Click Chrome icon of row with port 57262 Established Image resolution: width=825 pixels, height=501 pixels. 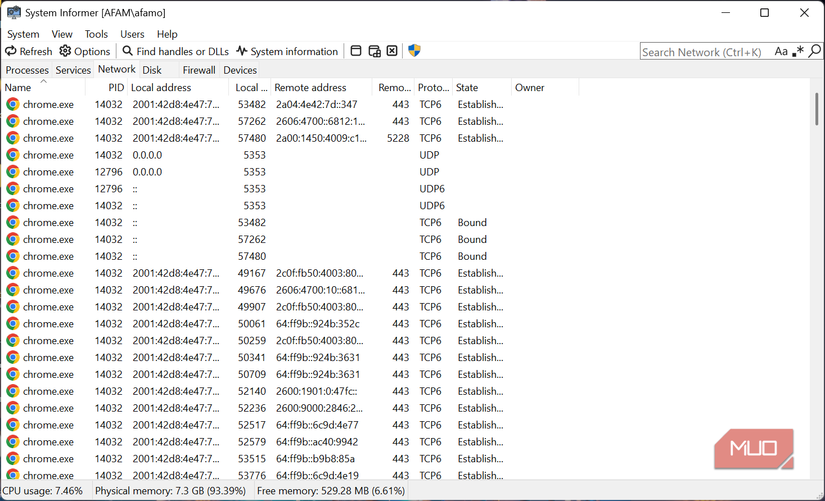(x=13, y=121)
